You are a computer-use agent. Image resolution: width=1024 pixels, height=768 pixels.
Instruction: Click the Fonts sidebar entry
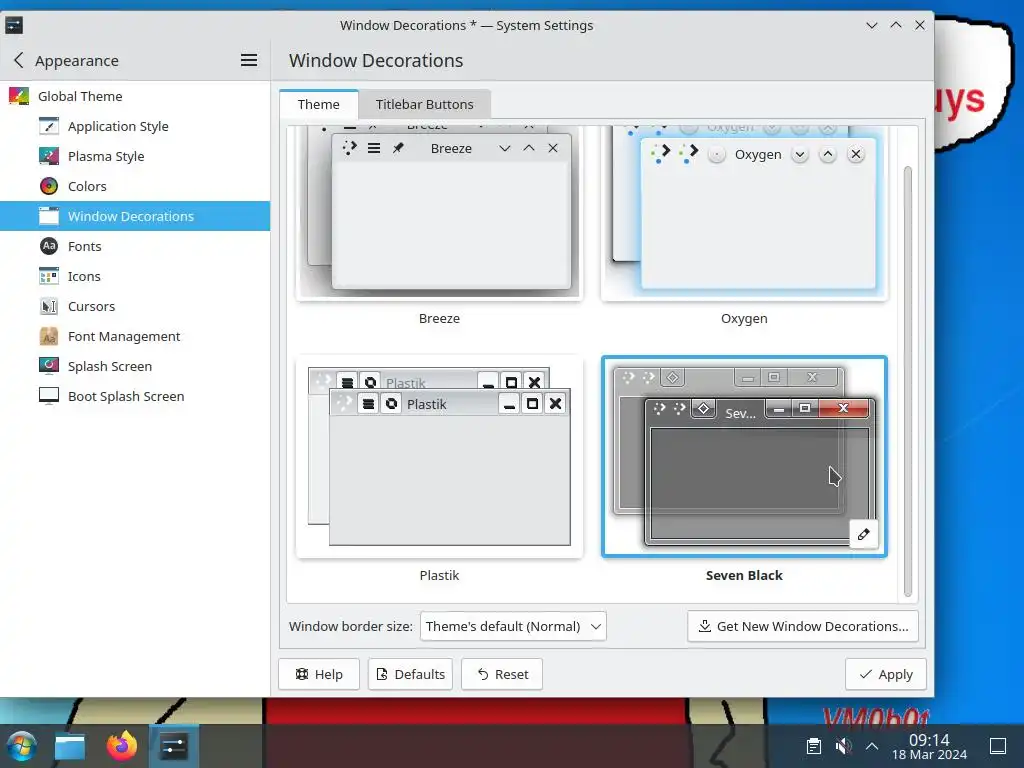135,246
